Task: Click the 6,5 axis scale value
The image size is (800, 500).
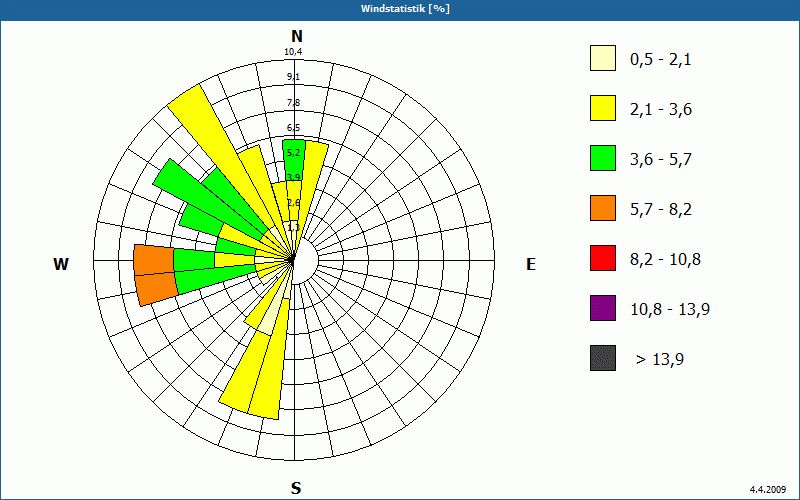Action: pyautogui.click(x=293, y=128)
